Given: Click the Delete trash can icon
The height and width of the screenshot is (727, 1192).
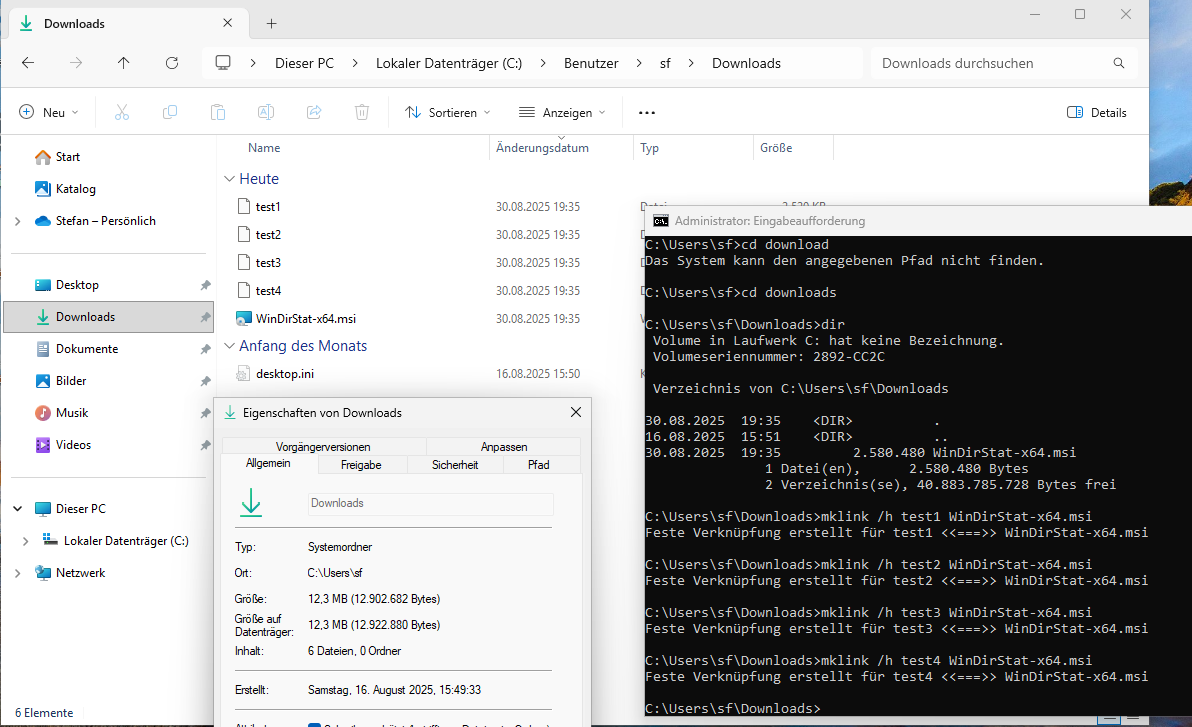Looking at the screenshot, I should pyautogui.click(x=362, y=113).
